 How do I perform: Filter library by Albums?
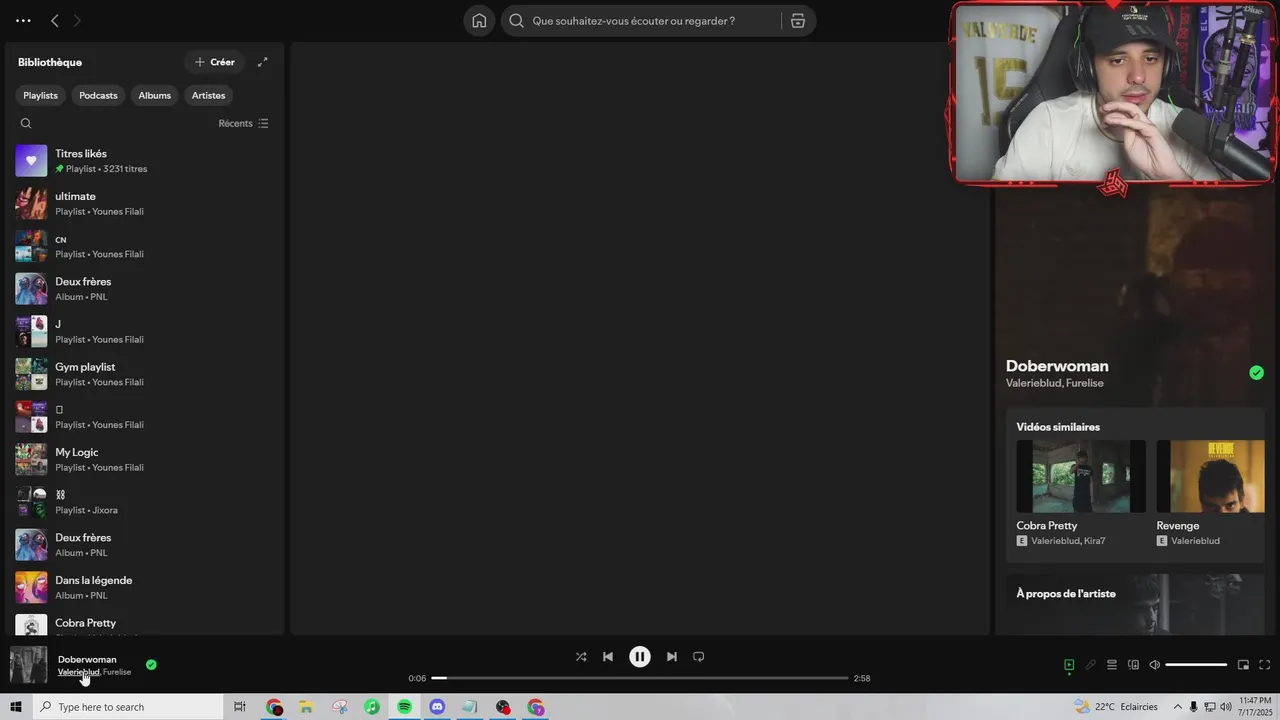pyautogui.click(x=155, y=95)
